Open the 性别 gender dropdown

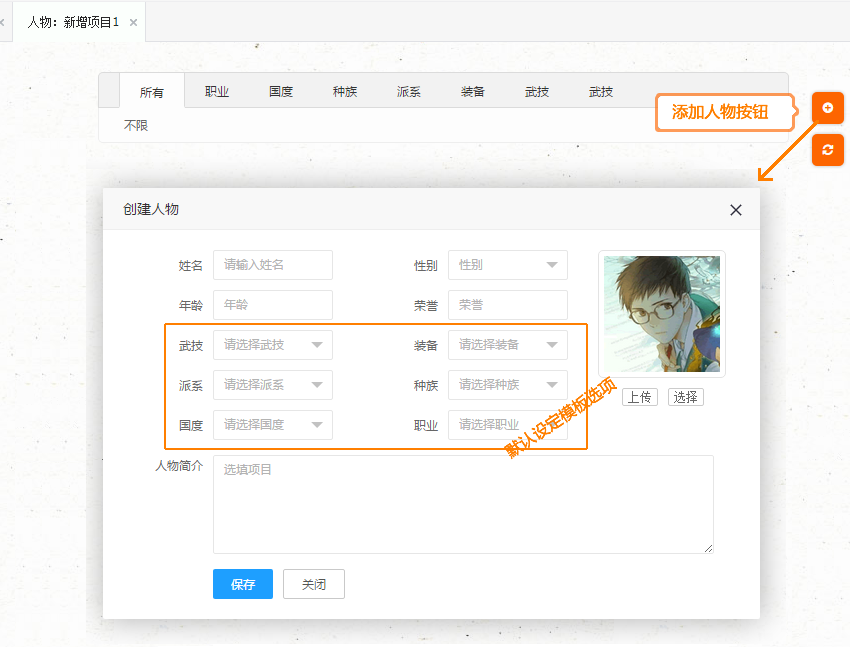[x=507, y=265]
